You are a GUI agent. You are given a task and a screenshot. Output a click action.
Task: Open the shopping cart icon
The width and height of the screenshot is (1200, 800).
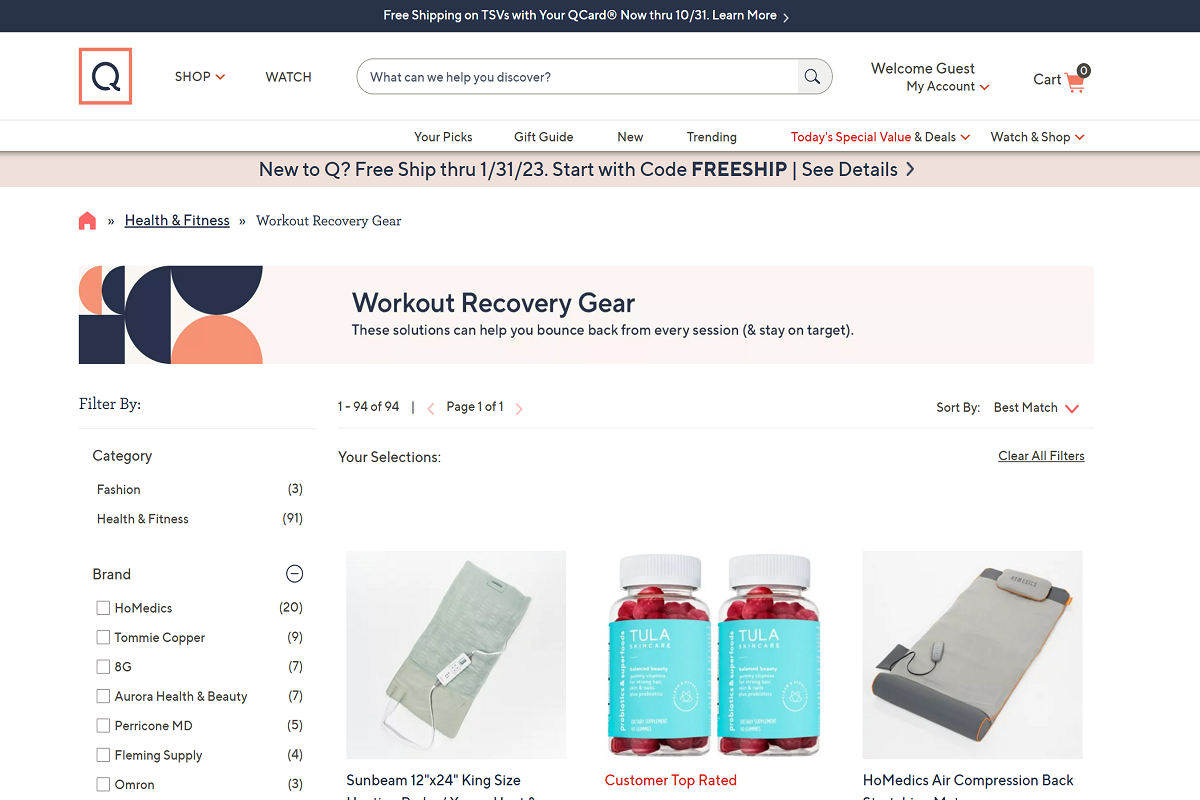click(1076, 80)
